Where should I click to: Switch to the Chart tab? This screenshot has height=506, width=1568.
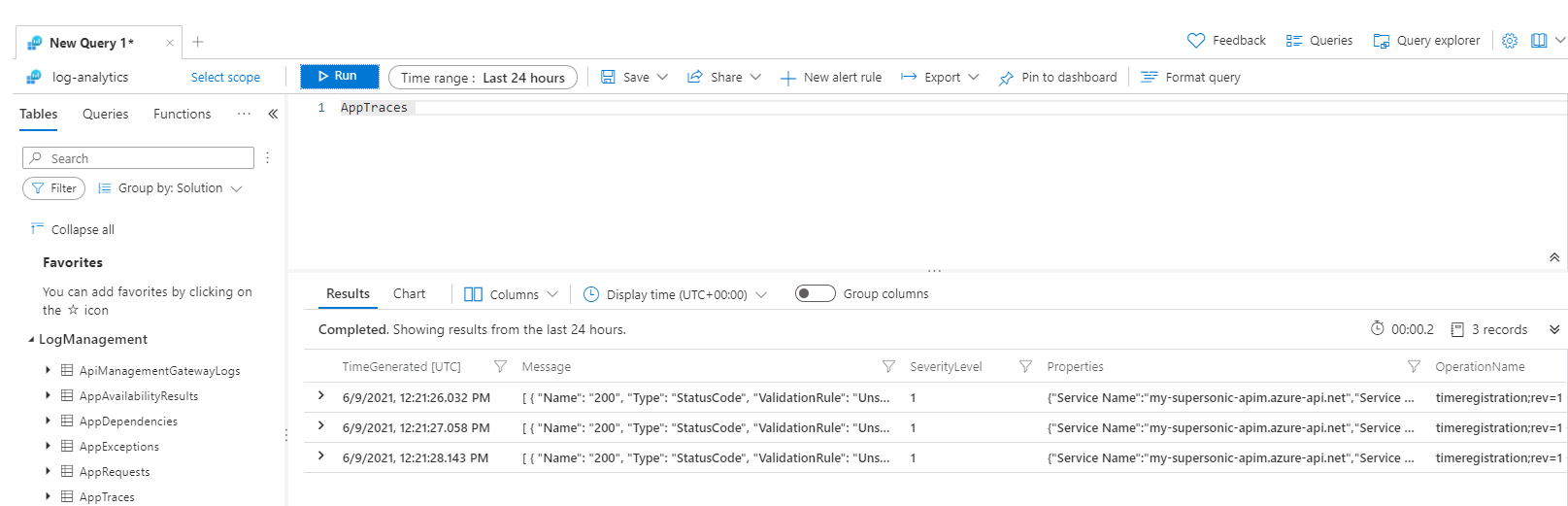point(409,293)
